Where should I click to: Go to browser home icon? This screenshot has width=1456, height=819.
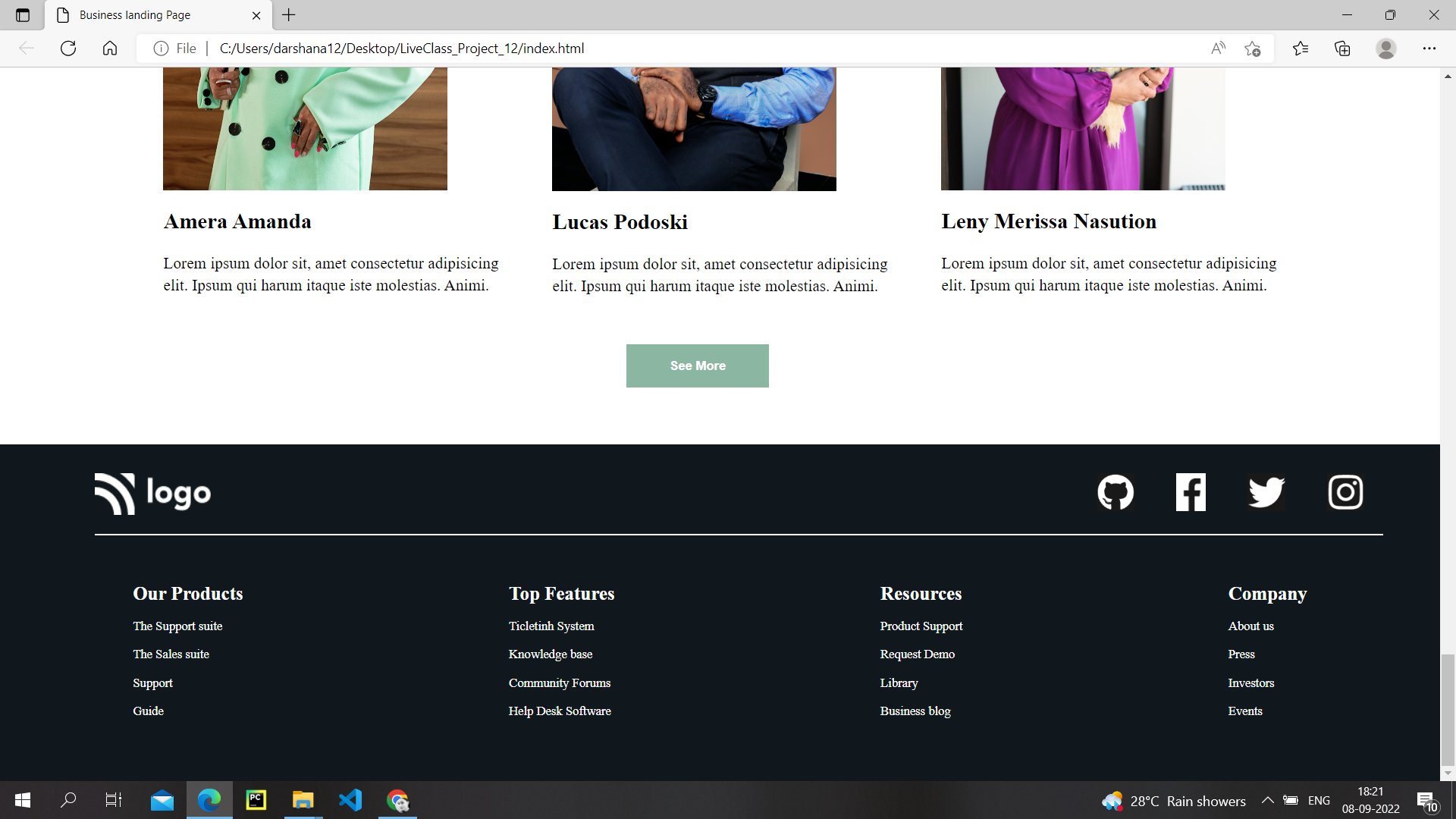tap(110, 49)
